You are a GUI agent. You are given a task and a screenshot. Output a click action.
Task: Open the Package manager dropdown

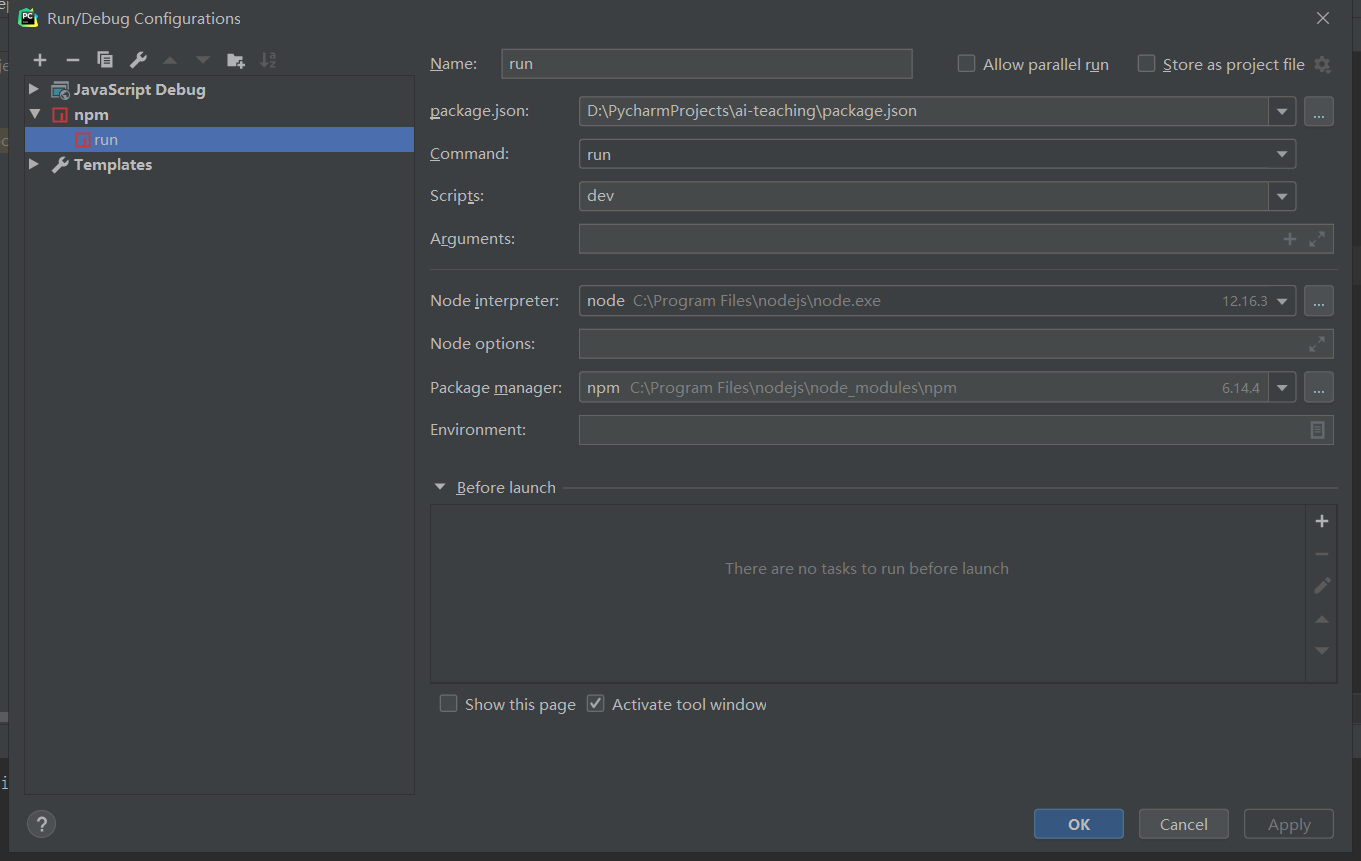[1281, 387]
